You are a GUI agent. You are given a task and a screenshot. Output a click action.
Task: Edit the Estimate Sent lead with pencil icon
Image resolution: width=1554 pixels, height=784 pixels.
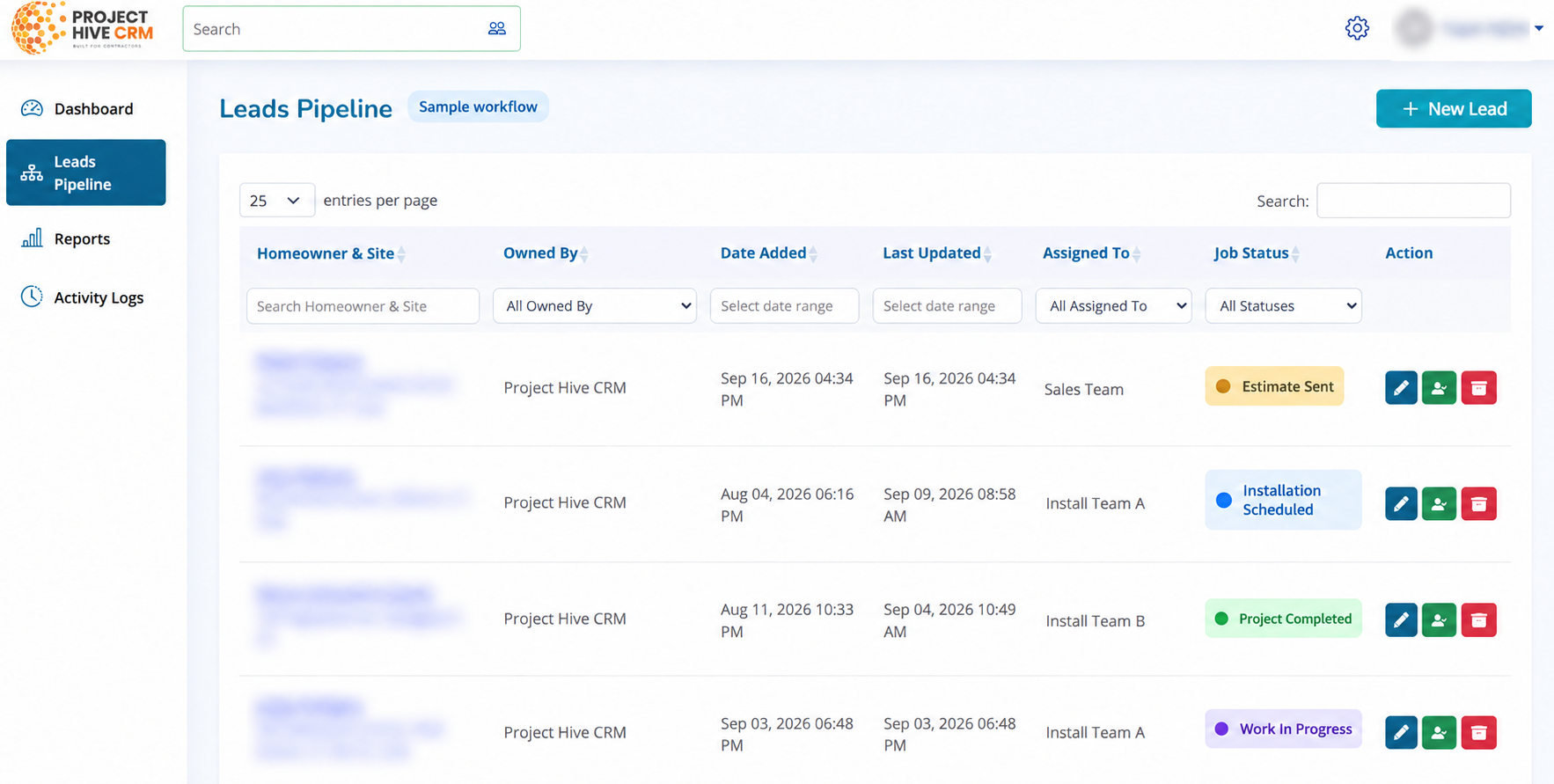pyautogui.click(x=1401, y=388)
